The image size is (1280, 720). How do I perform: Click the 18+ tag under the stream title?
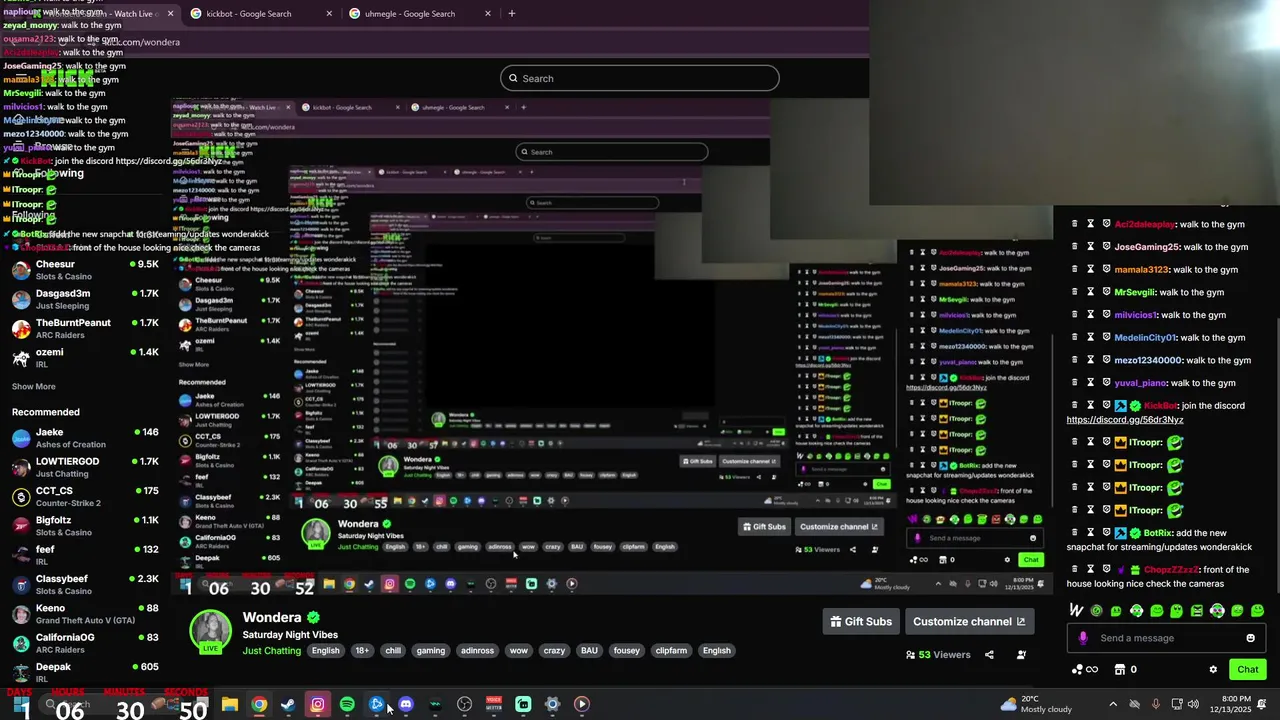362,651
